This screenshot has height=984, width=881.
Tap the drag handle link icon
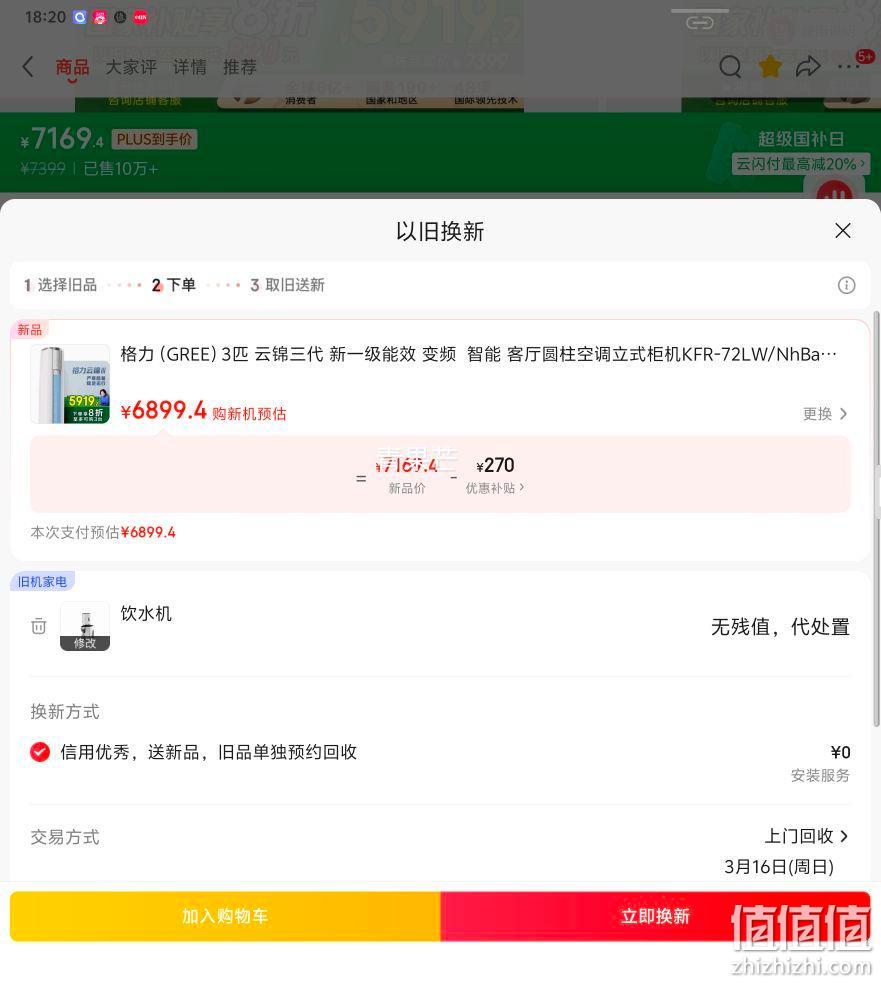[x=700, y=23]
